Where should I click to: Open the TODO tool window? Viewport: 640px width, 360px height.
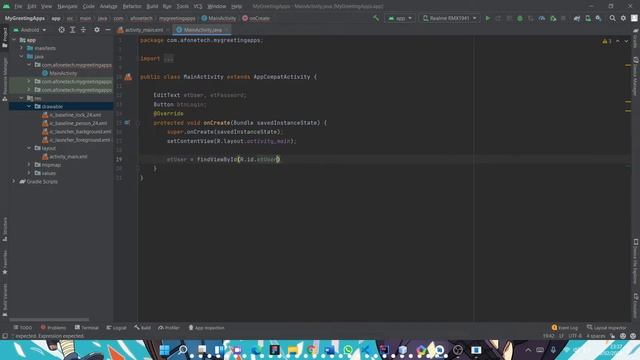click(22, 328)
